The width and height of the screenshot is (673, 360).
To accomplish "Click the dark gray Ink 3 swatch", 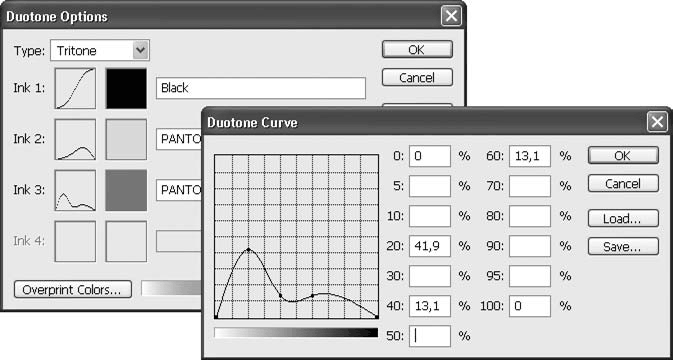I will point(126,190).
